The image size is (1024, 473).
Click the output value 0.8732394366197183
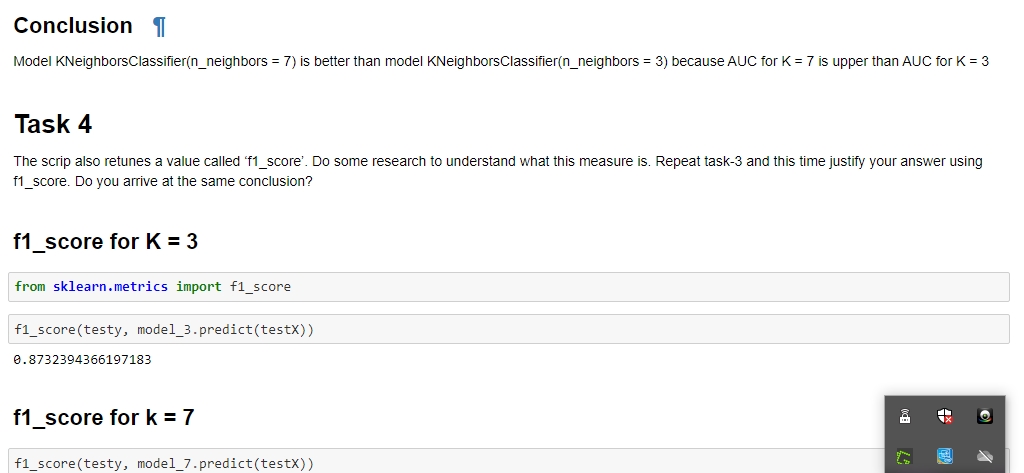82,359
